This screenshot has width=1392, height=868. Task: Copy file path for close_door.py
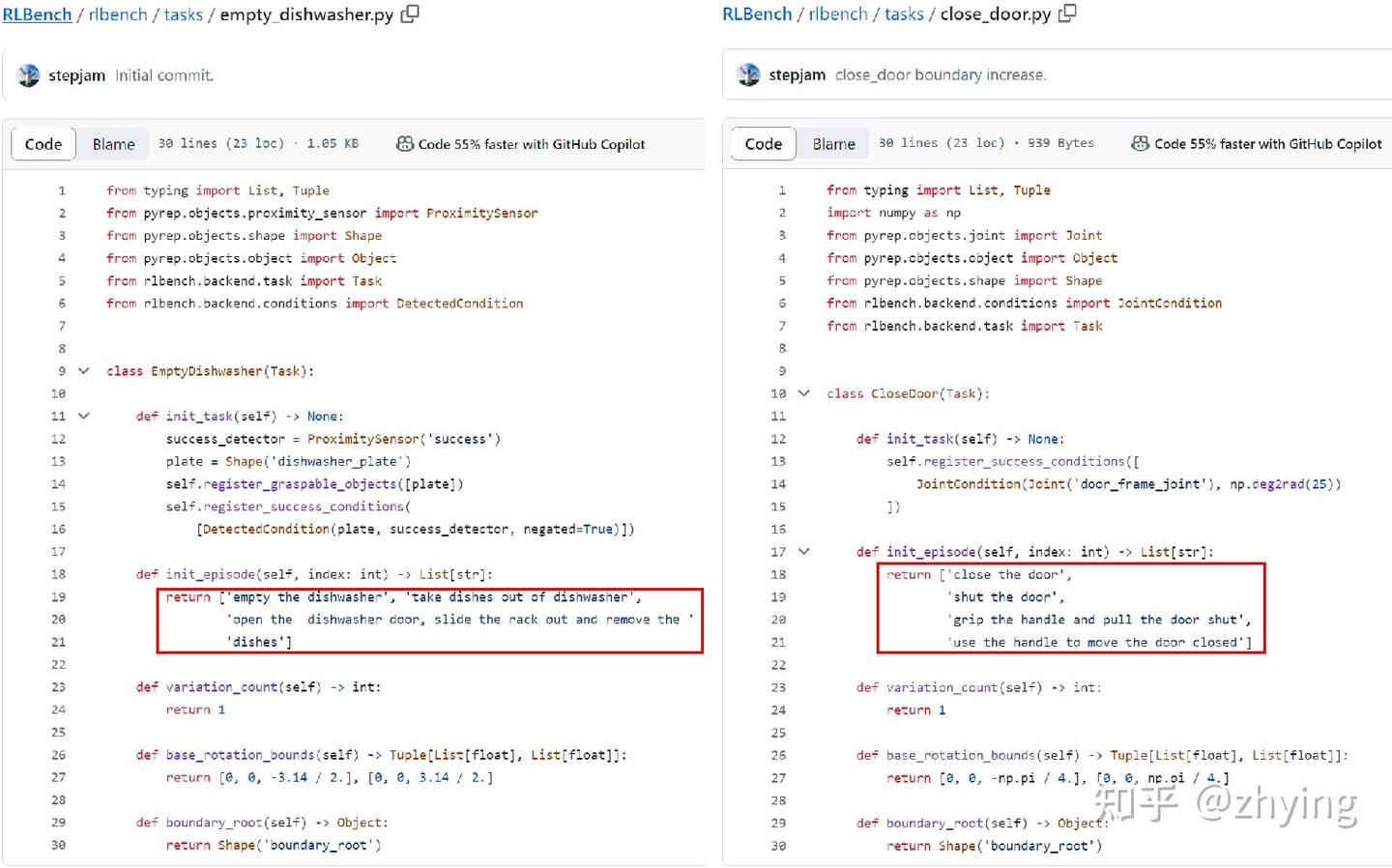pyautogui.click(x=1066, y=14)
